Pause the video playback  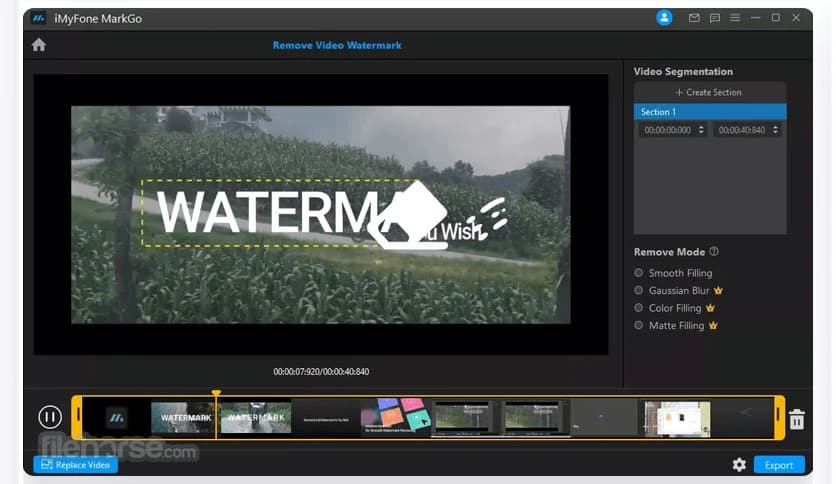click(x=50, y=417)
